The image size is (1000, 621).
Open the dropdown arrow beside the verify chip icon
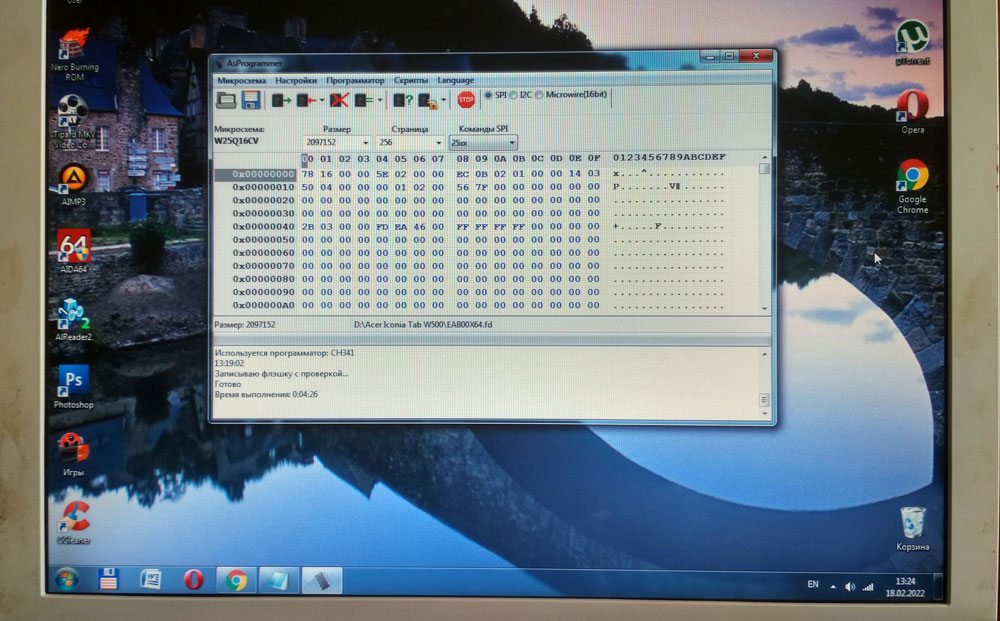click(x=379, y=101)
